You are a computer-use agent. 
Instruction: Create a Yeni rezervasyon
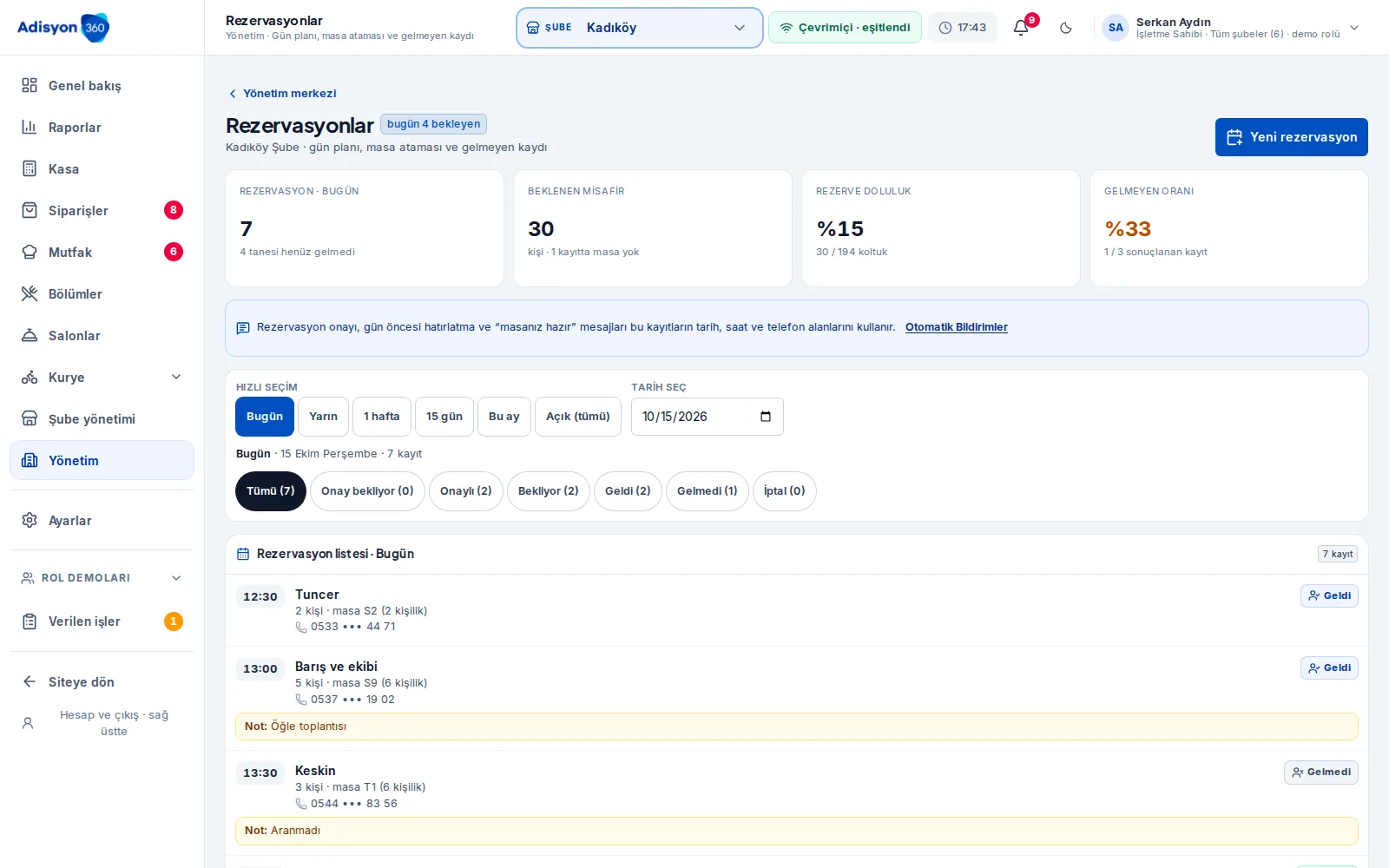[x=1291, y=137]
